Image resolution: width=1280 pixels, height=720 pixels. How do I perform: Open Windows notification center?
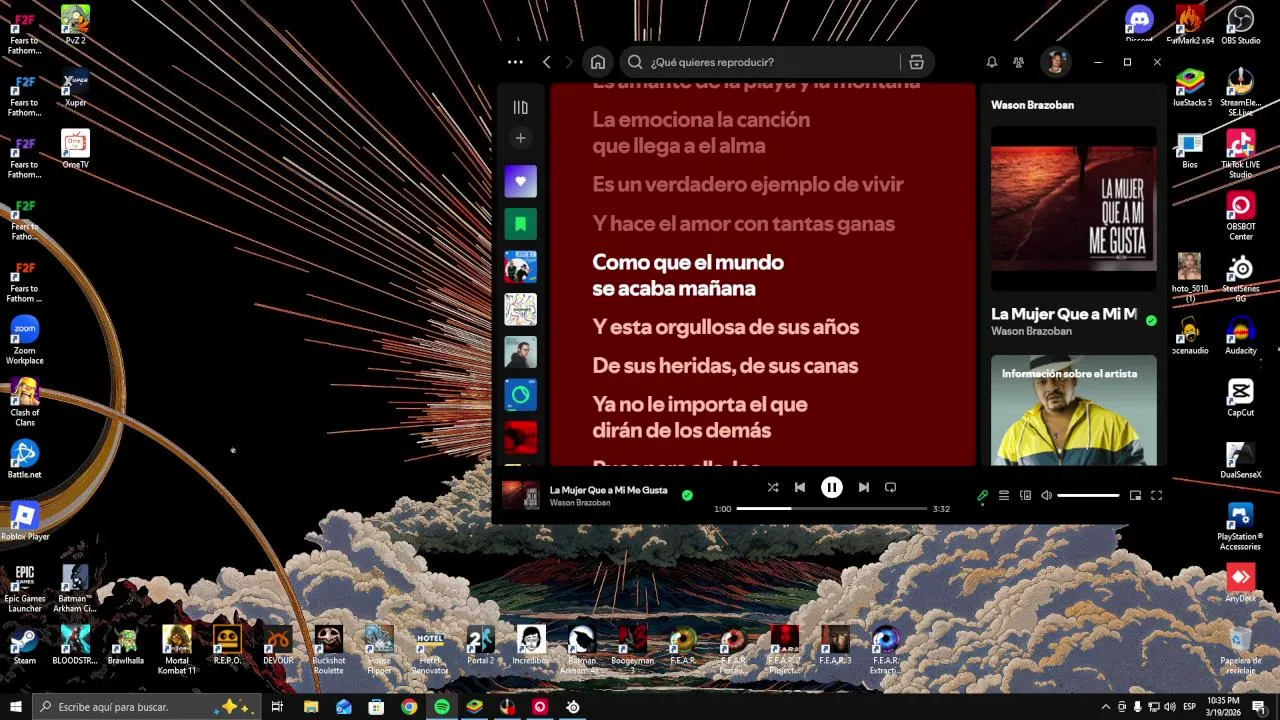pyautogui.click(x=1259, y=707)
